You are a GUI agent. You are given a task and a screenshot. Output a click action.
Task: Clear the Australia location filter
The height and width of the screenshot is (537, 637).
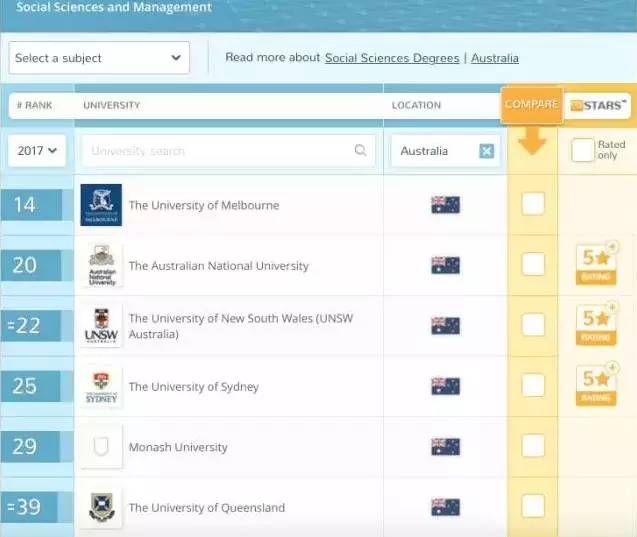click(487, 151)
